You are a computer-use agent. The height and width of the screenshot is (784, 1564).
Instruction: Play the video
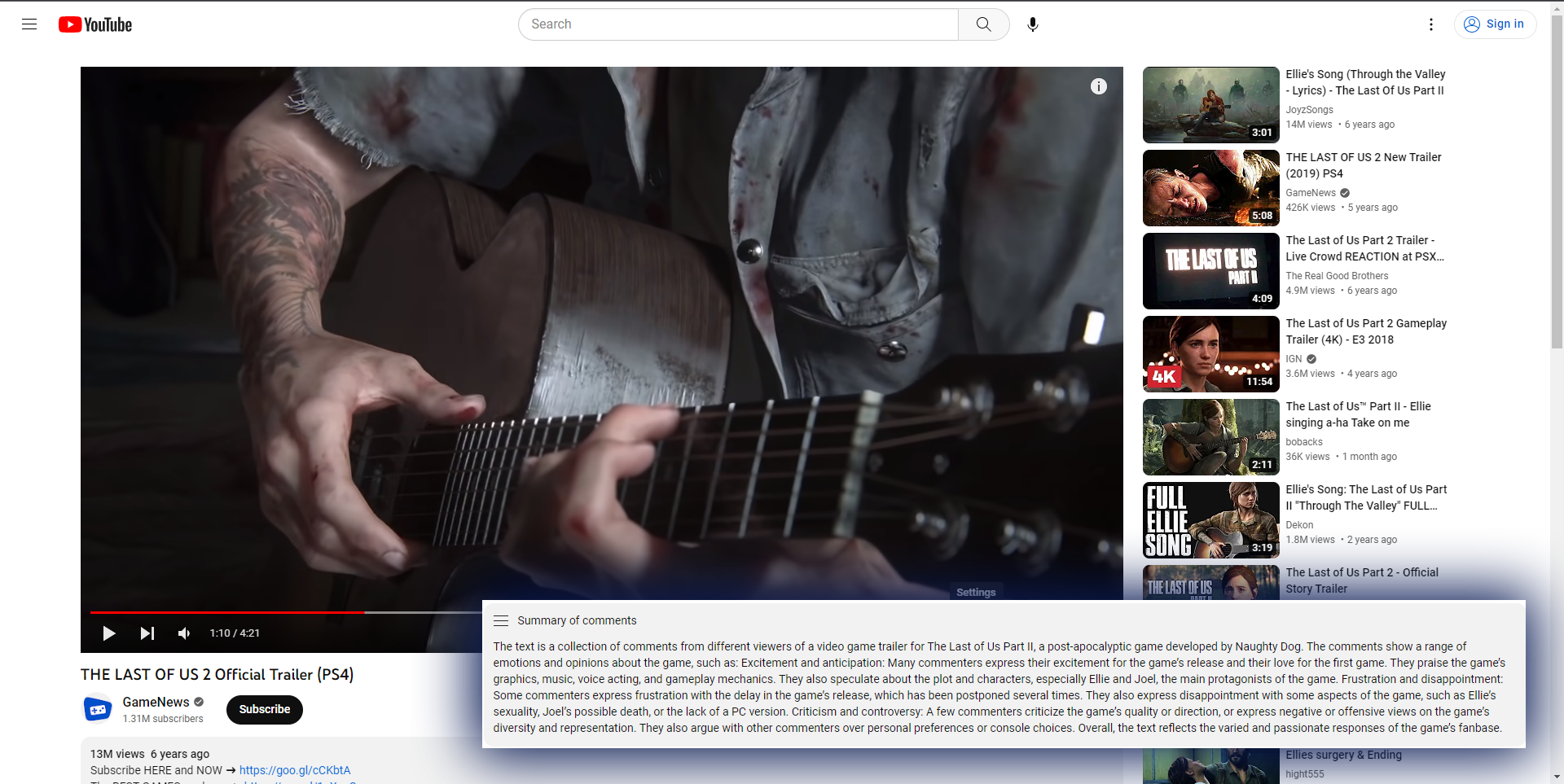pos(109,633)
